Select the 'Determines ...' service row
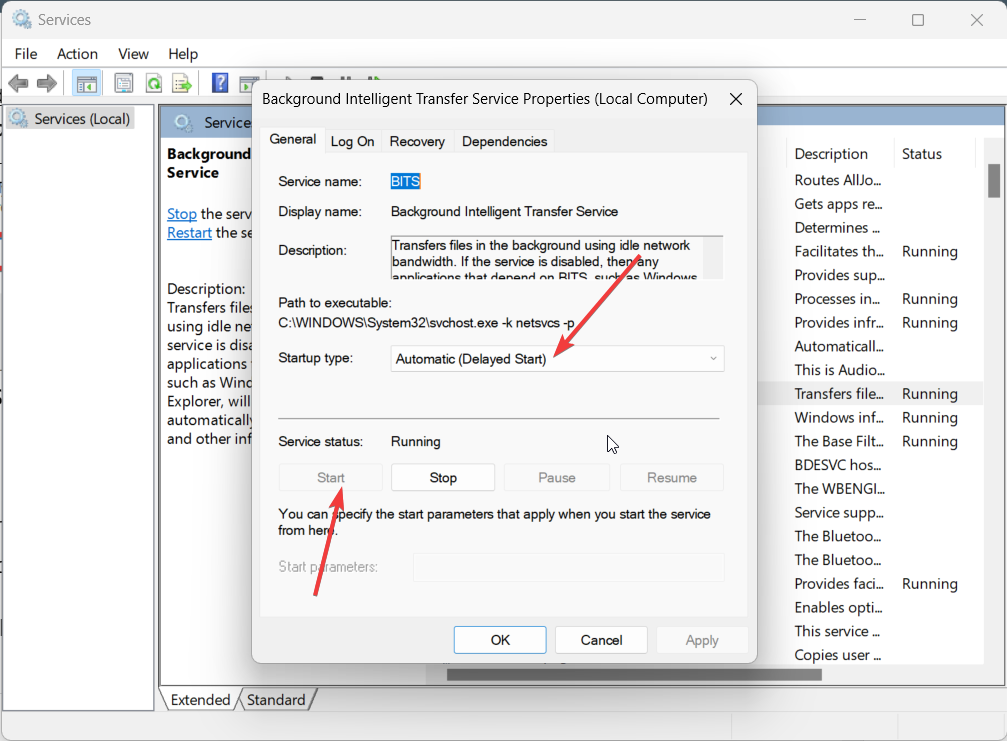 click(x=870, y=228)
